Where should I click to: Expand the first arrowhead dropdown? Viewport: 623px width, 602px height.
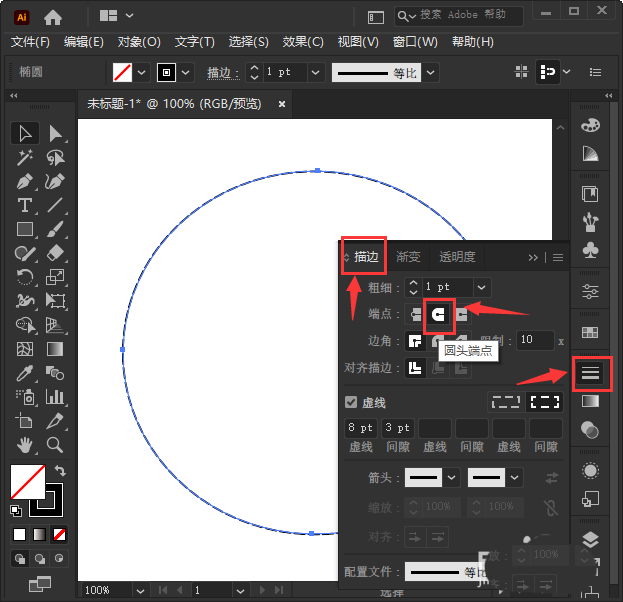tap(451, 478)
